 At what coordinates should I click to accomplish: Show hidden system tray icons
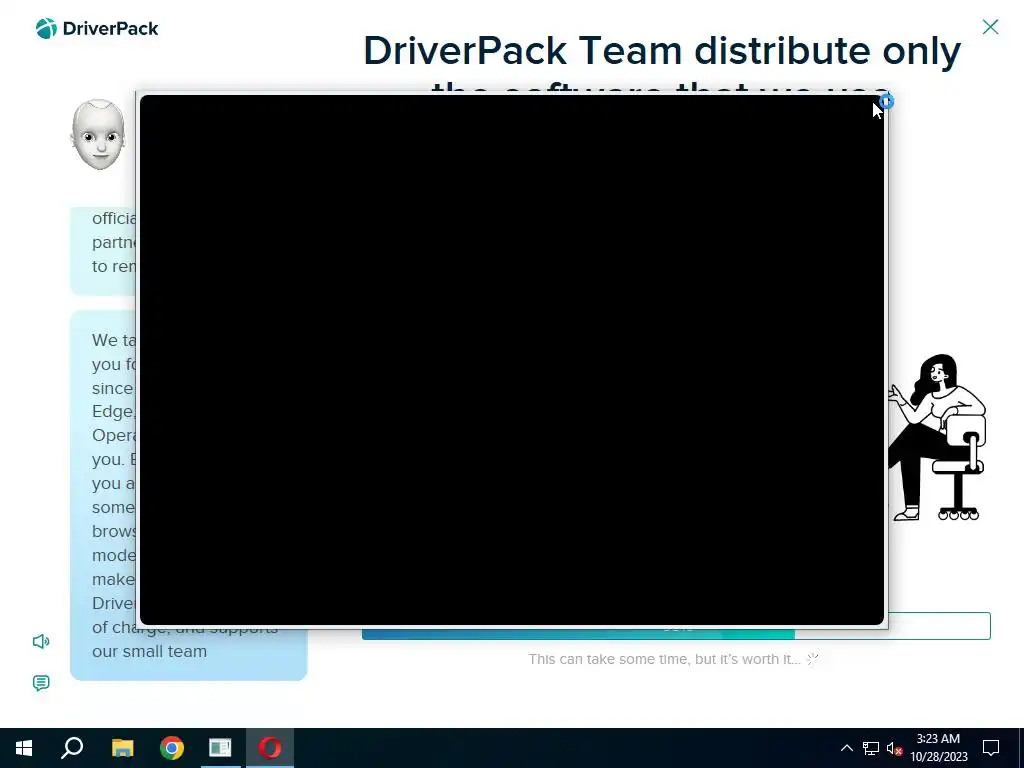[x=846, y=748]
